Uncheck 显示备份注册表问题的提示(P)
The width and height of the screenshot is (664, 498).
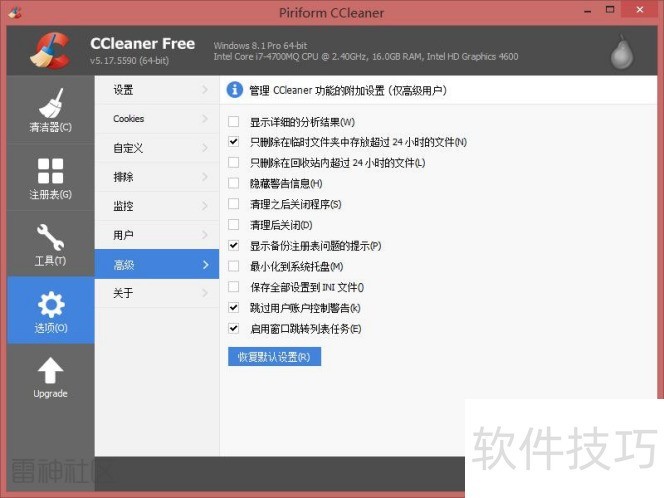tap(233, 245)
